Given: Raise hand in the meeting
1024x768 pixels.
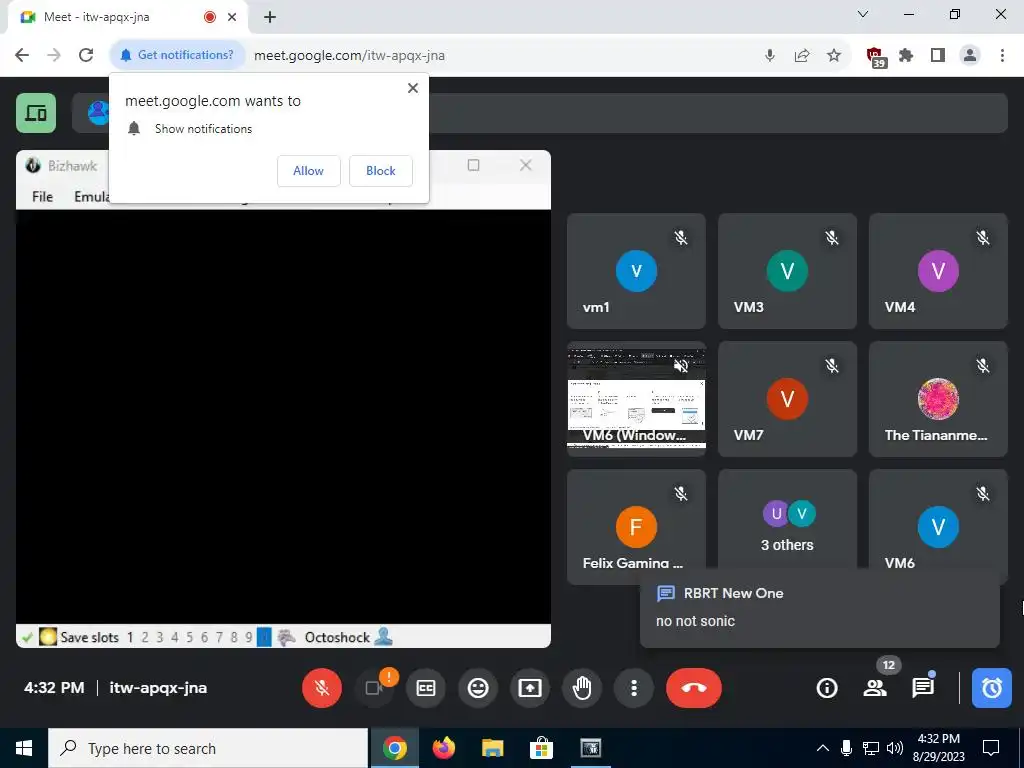Looking at the screenshot, I should click(582, 688).
